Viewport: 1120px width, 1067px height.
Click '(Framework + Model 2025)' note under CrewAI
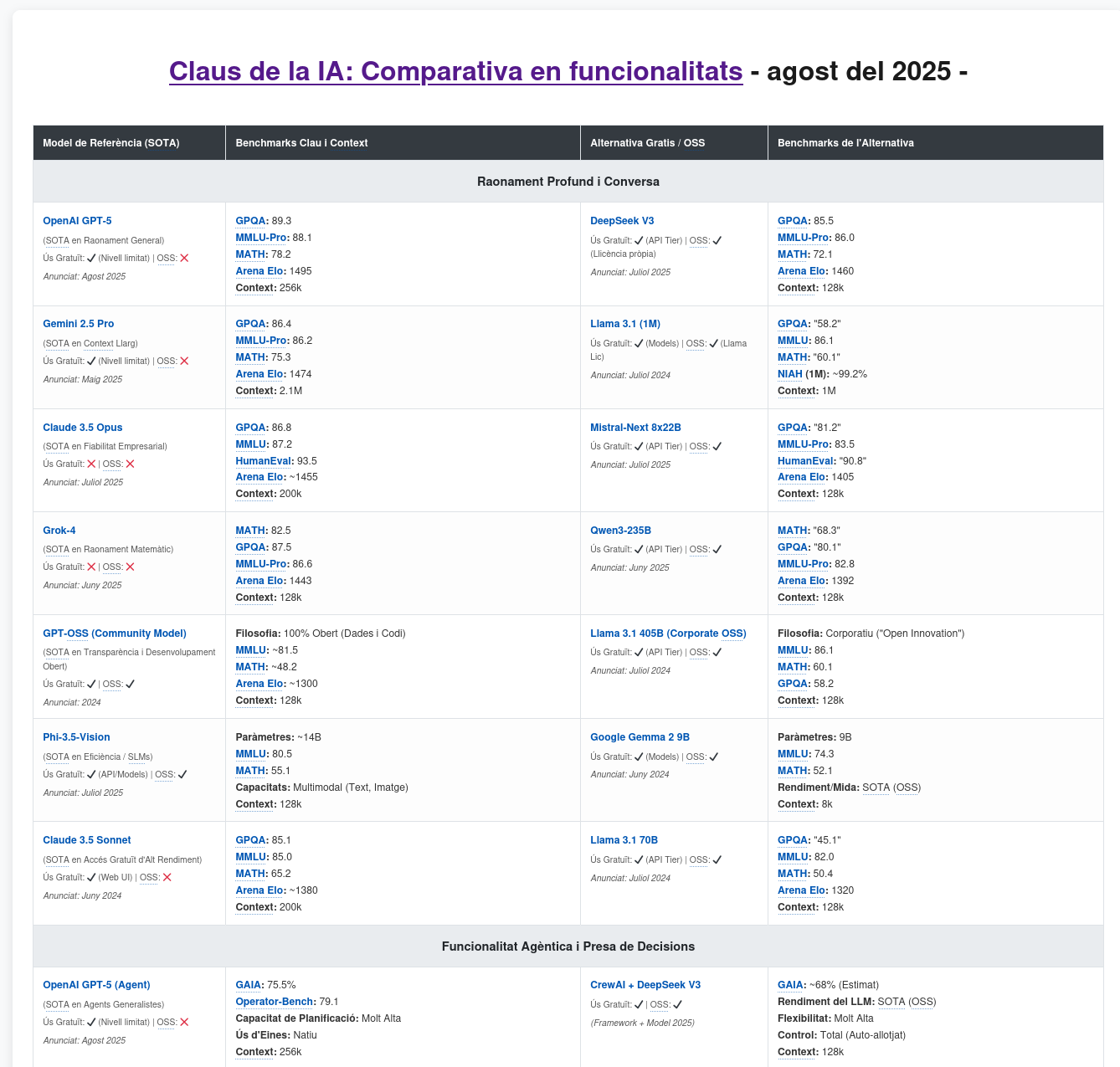pyautogui.click(x=642, y=1023)
